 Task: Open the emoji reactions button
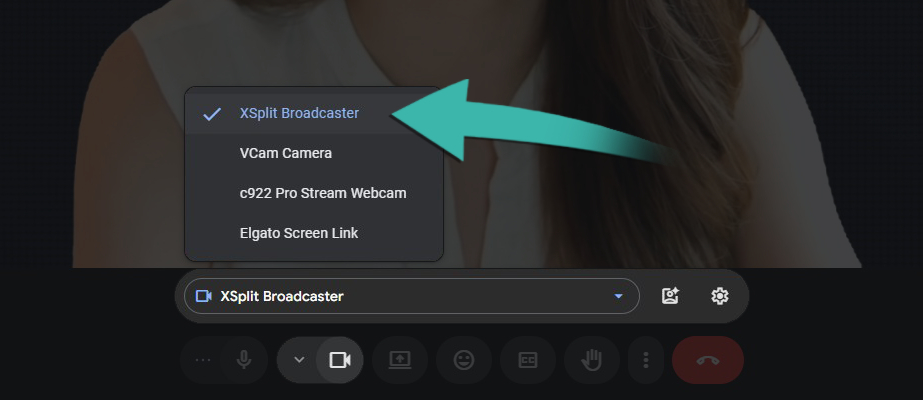click(464, 360)
